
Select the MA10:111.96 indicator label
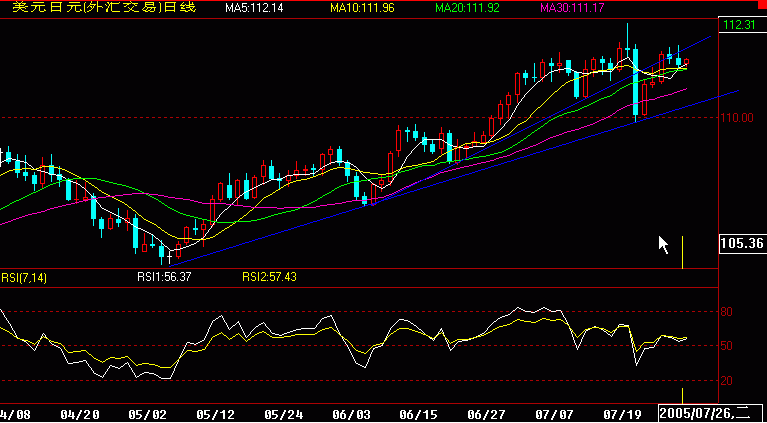pyautogui.click(x=362, y=8)
